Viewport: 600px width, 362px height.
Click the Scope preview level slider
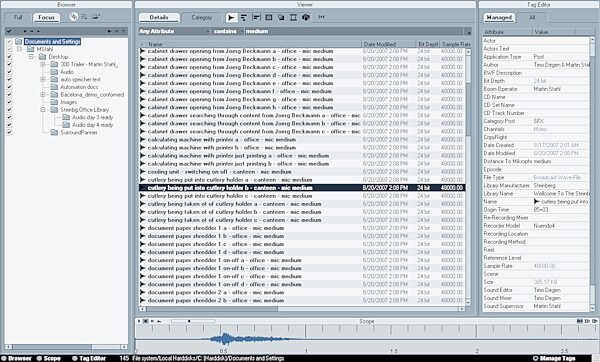tap(193, 321)
